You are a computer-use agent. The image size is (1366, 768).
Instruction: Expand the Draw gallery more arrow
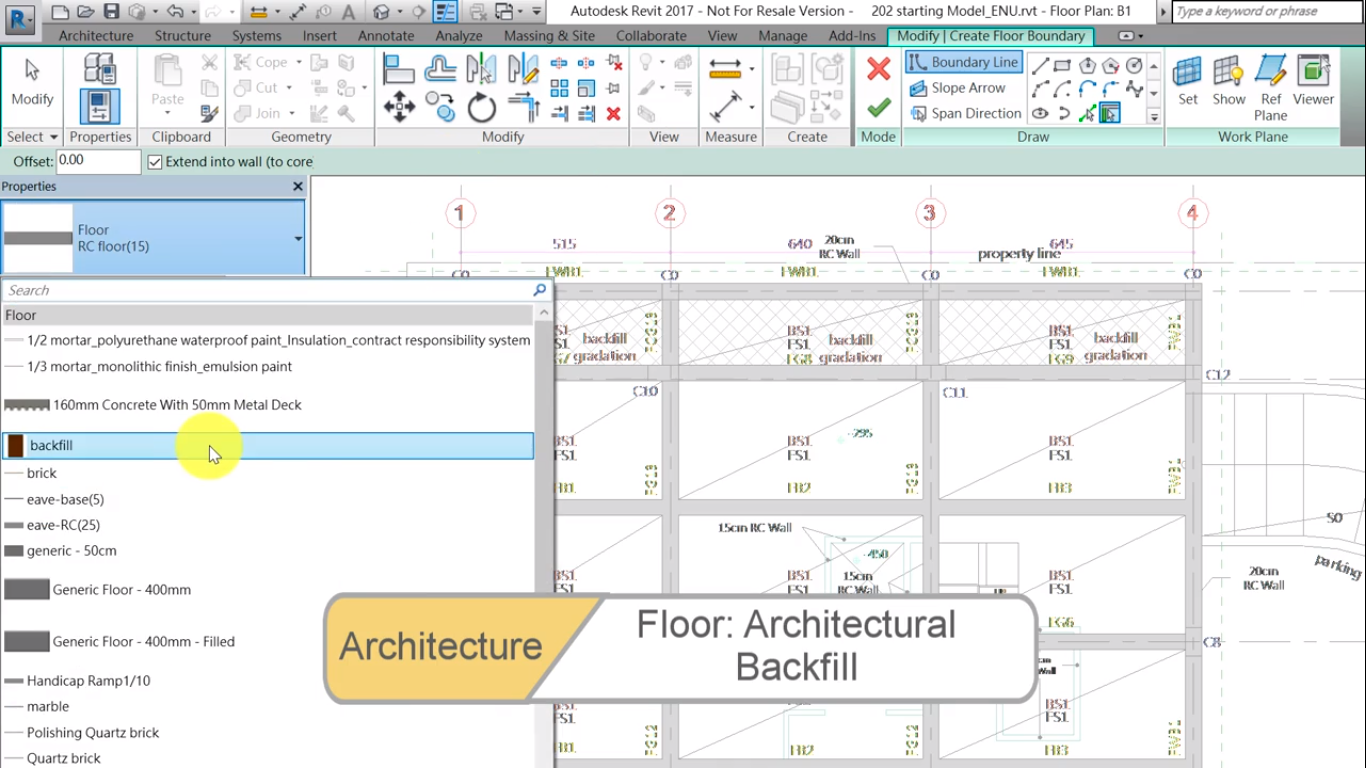click(1153, 117)
